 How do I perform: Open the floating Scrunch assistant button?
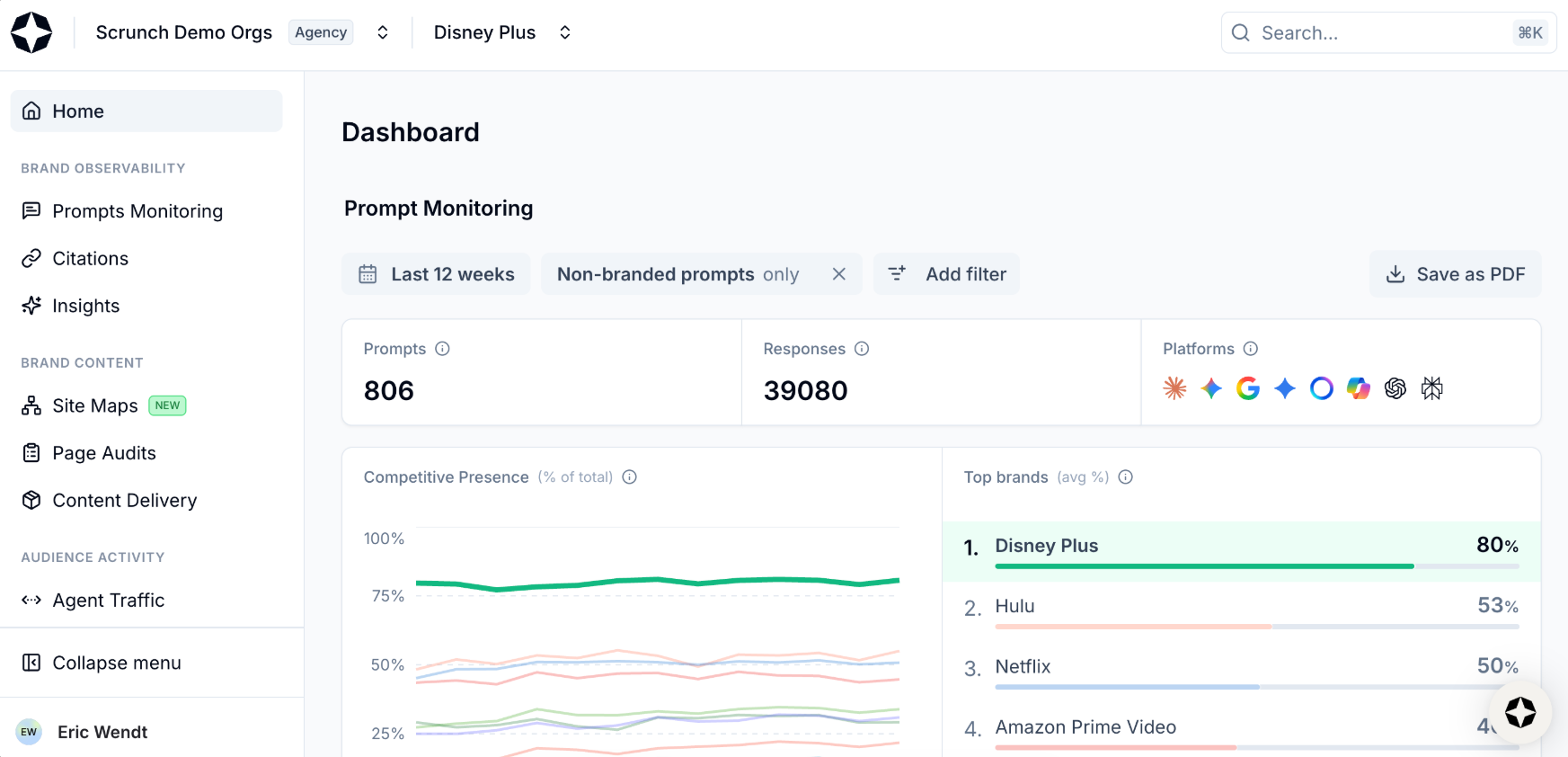(1520, 712)
